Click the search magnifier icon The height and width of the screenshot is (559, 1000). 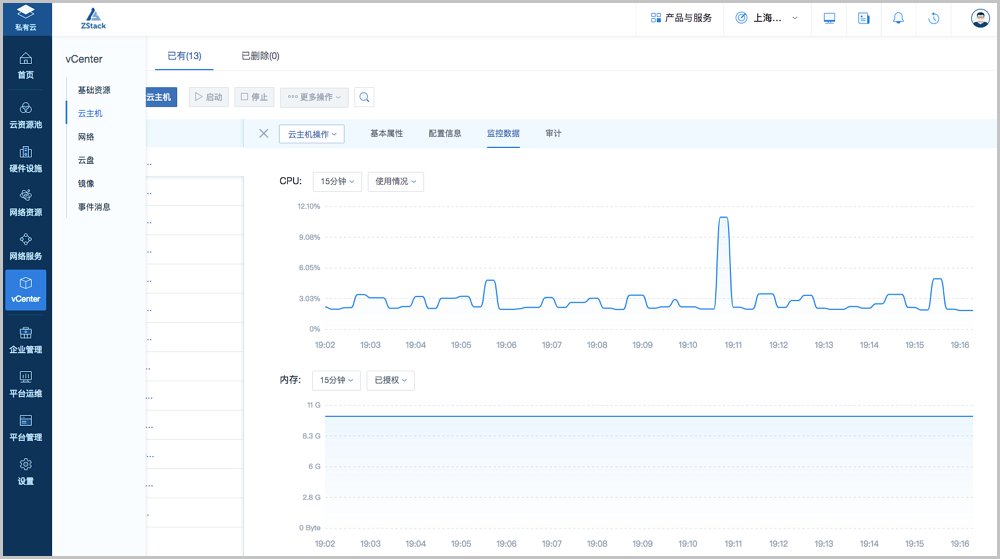coord(365,97)
